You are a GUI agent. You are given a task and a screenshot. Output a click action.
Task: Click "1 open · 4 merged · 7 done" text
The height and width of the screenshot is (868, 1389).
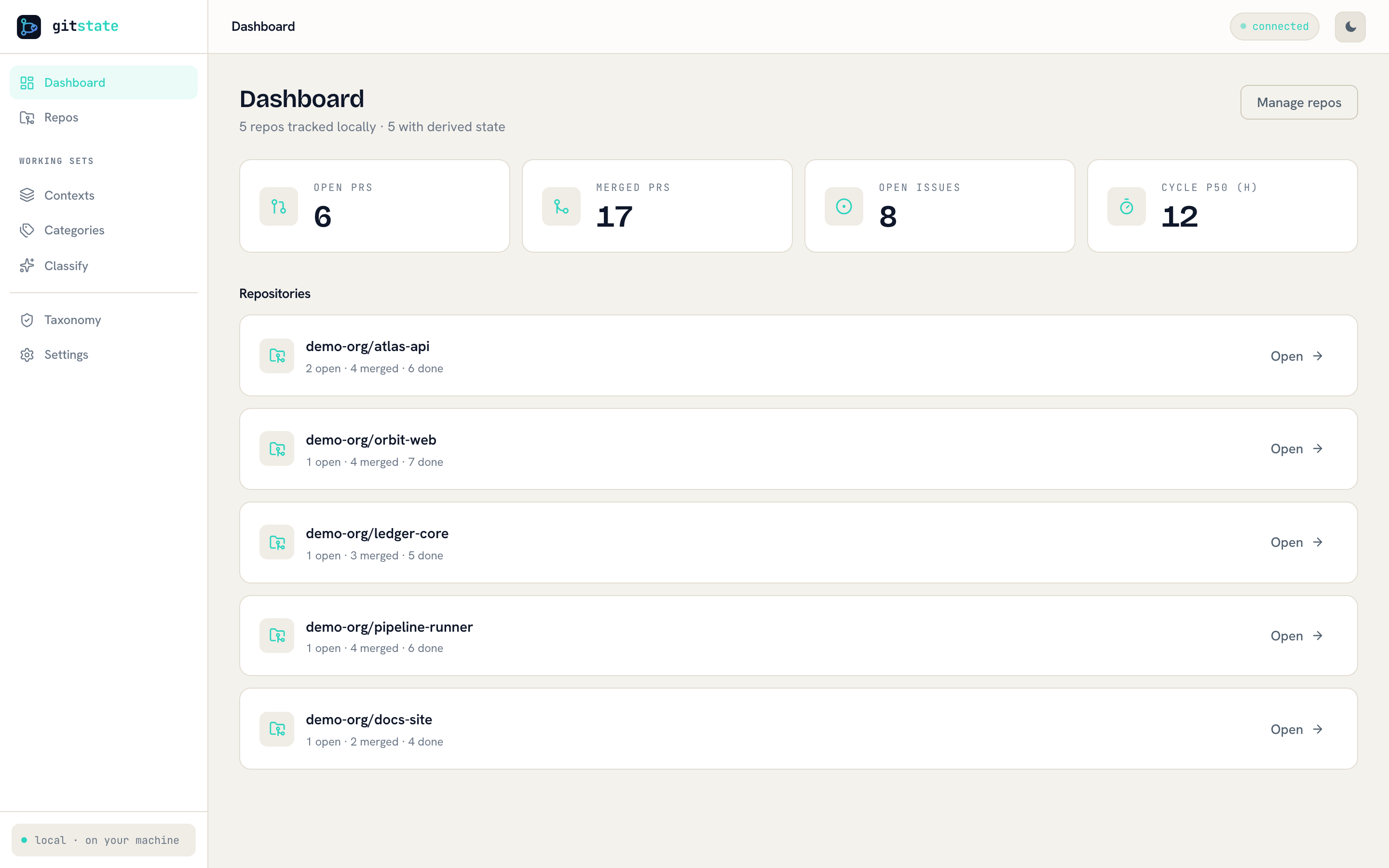click(374, 462)
